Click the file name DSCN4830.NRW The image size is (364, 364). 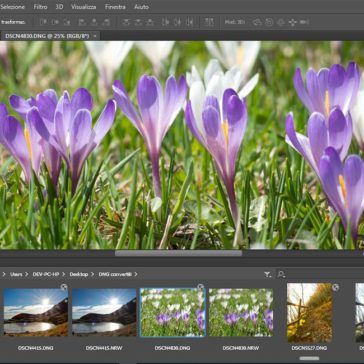click(241, 348)
